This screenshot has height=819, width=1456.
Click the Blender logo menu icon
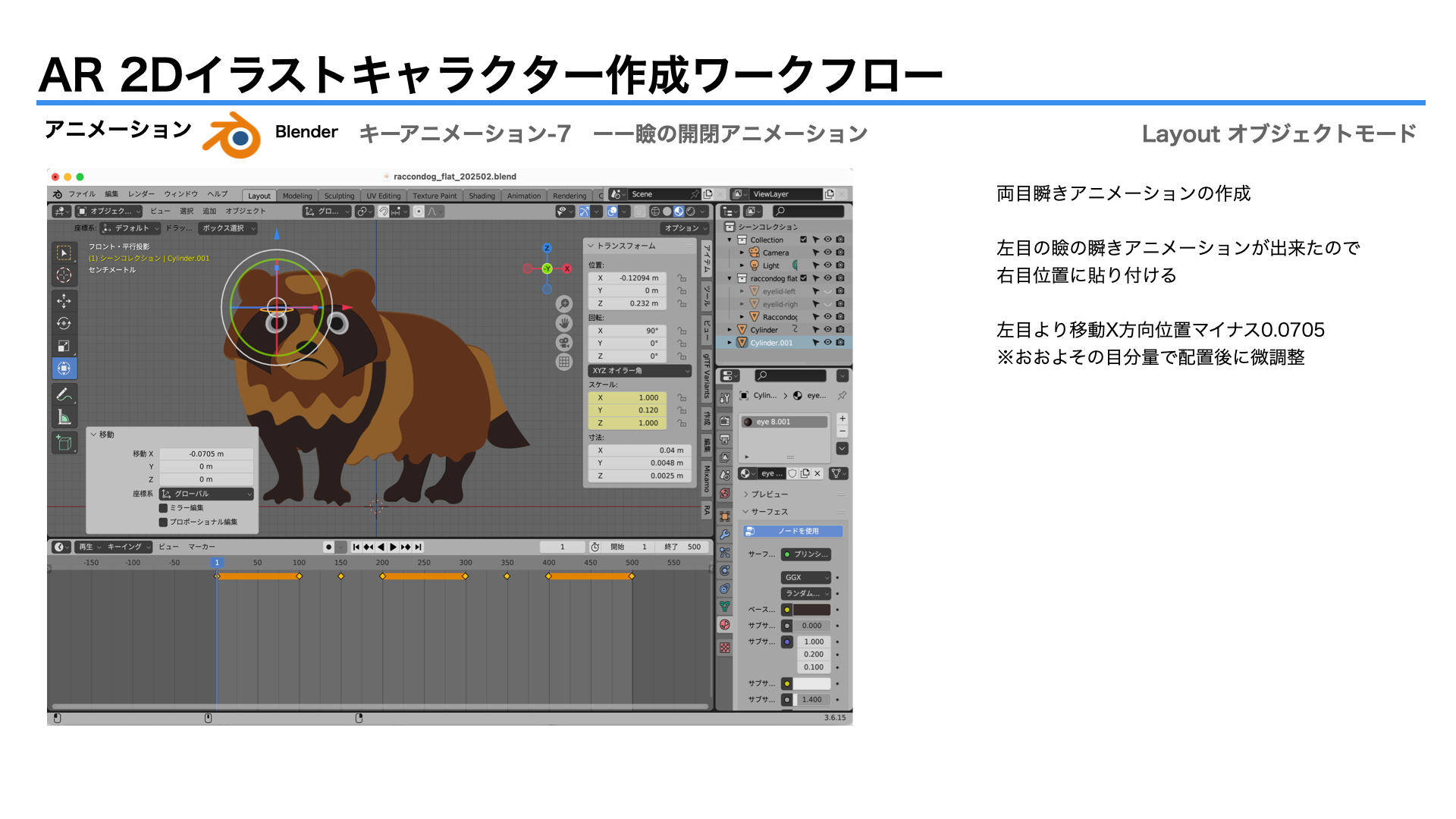[x=58, y=195]
